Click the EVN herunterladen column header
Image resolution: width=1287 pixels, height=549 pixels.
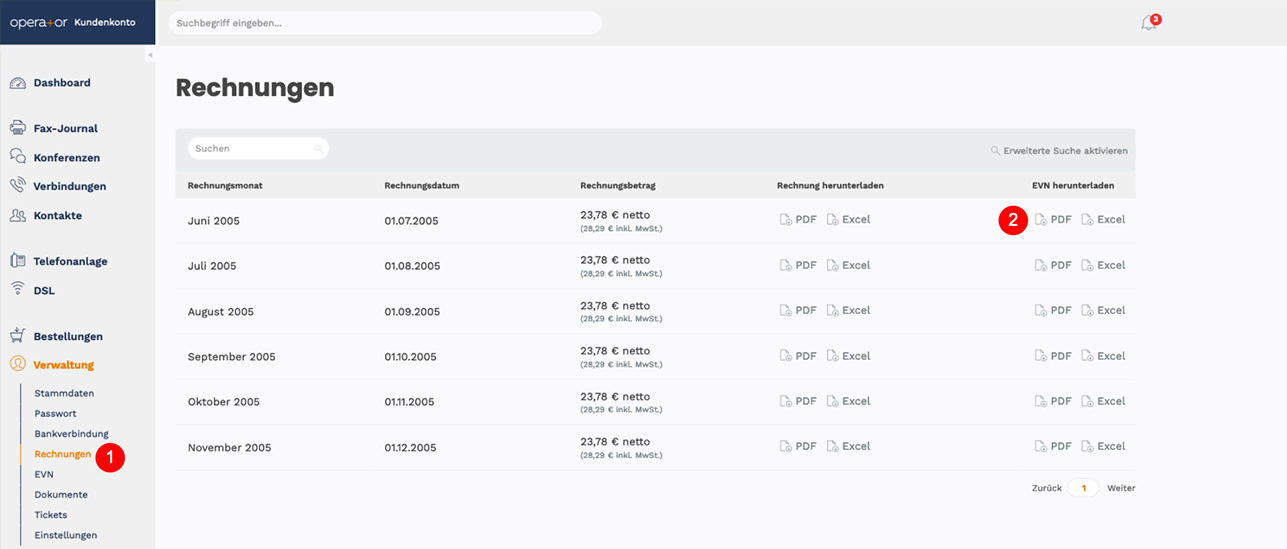point(1073,186)
